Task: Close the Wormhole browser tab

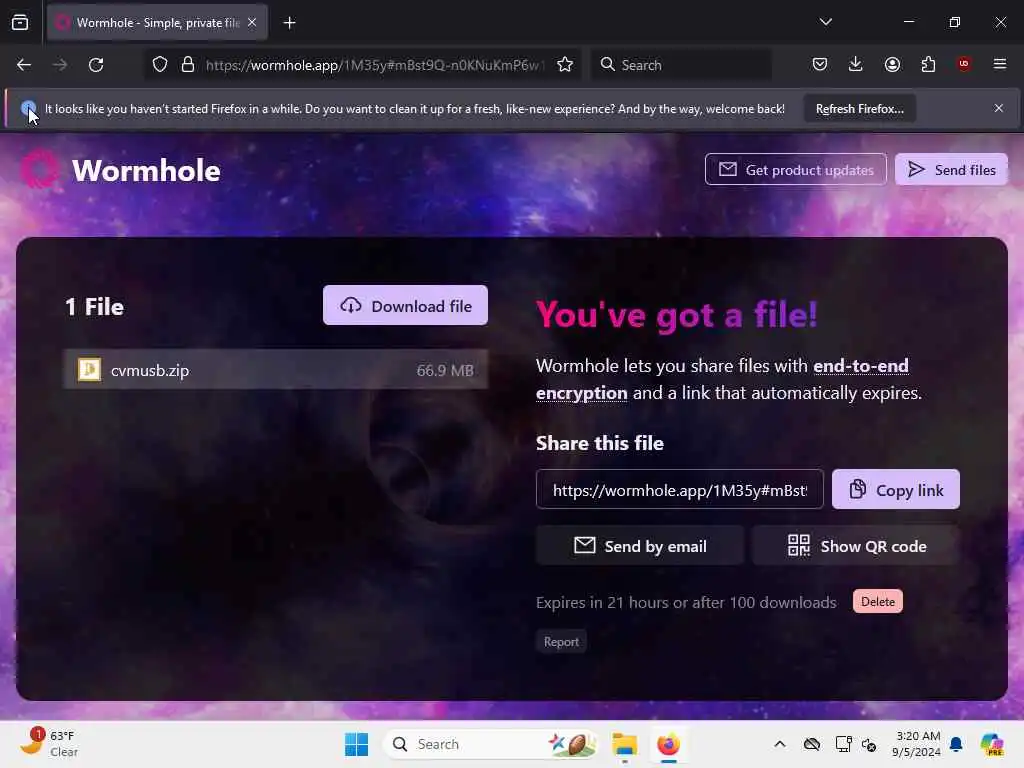Action: point(252,22)
